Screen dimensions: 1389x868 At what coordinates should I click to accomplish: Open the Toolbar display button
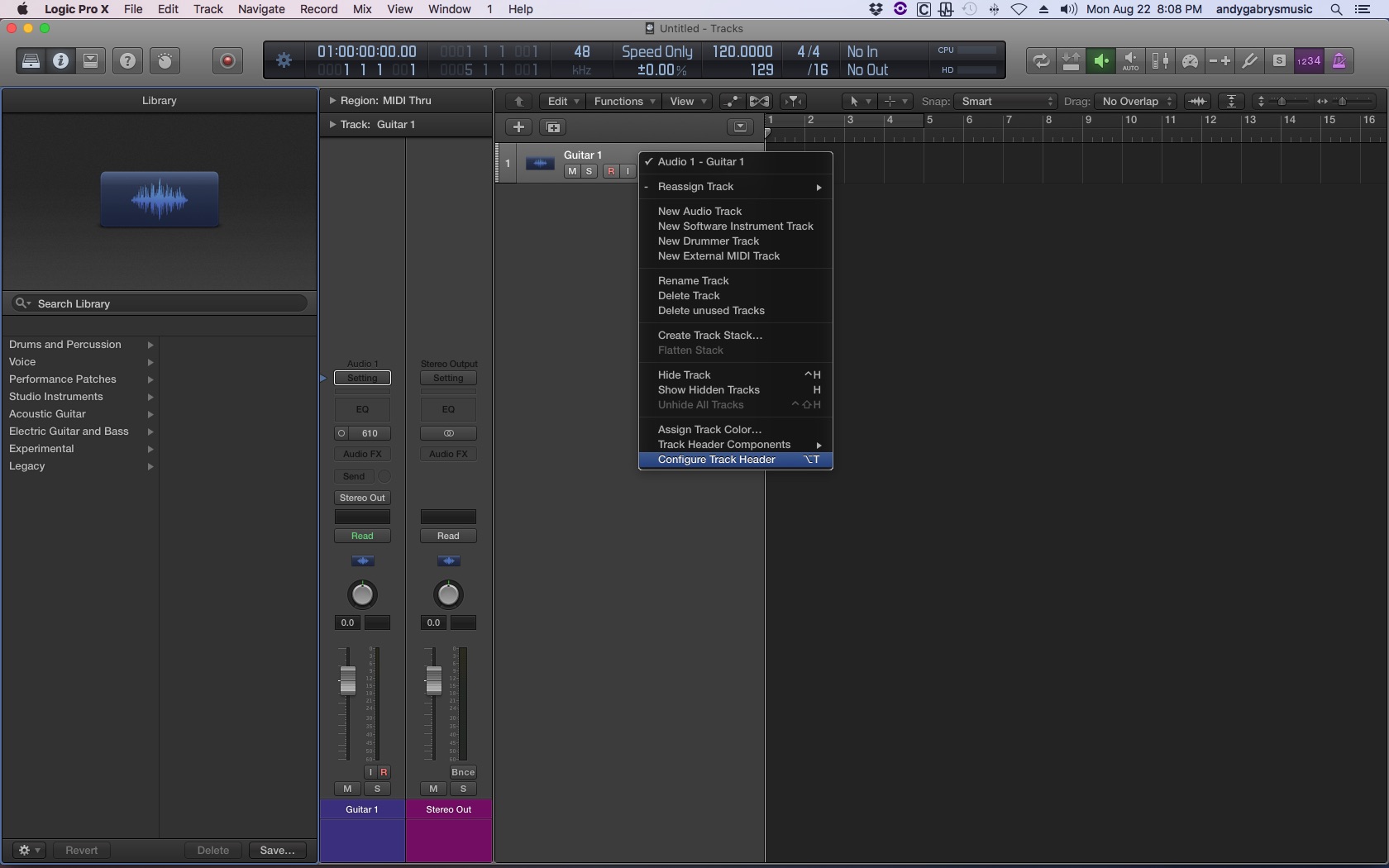90,60
